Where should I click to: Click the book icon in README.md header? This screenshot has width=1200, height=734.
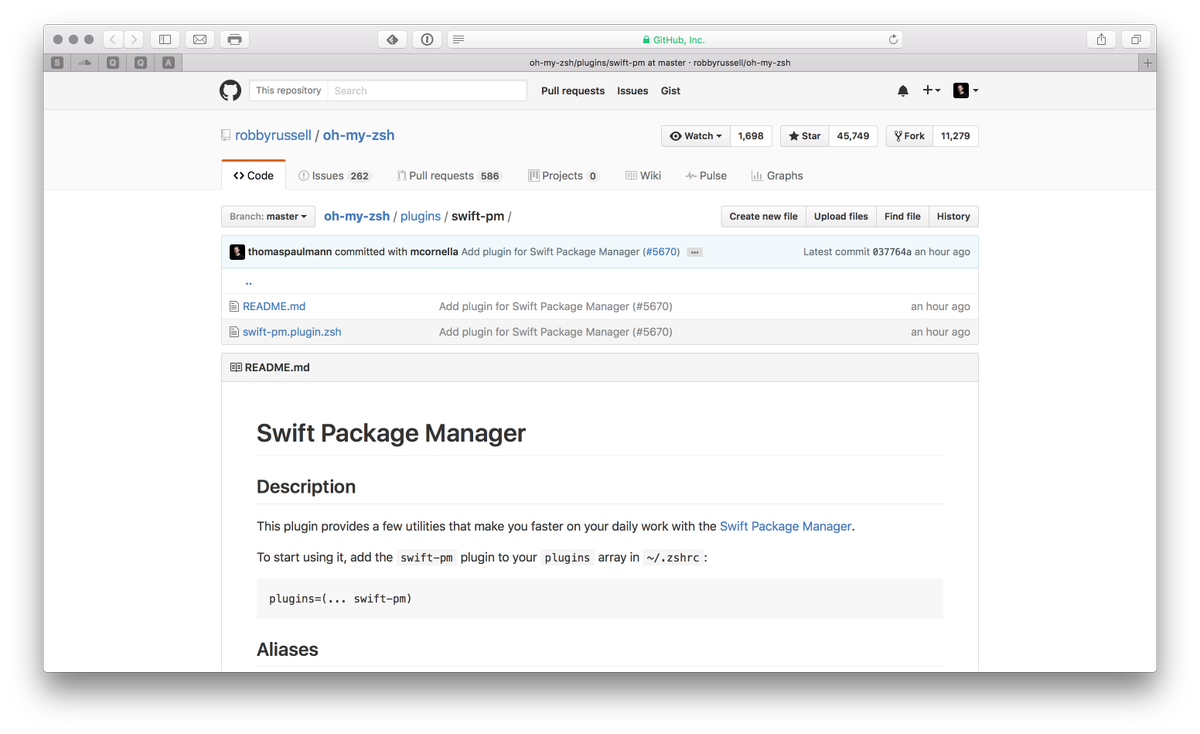236,367
